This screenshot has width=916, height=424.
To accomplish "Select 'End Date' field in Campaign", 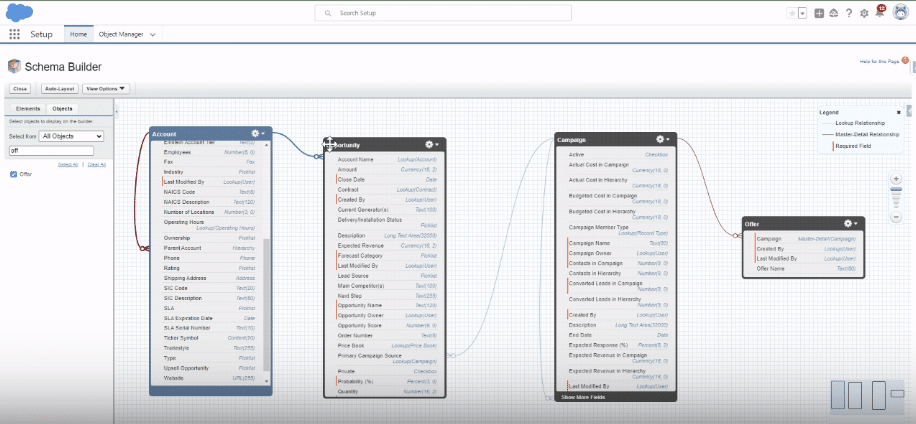I will pyautogui.click(x=619, y=335).
